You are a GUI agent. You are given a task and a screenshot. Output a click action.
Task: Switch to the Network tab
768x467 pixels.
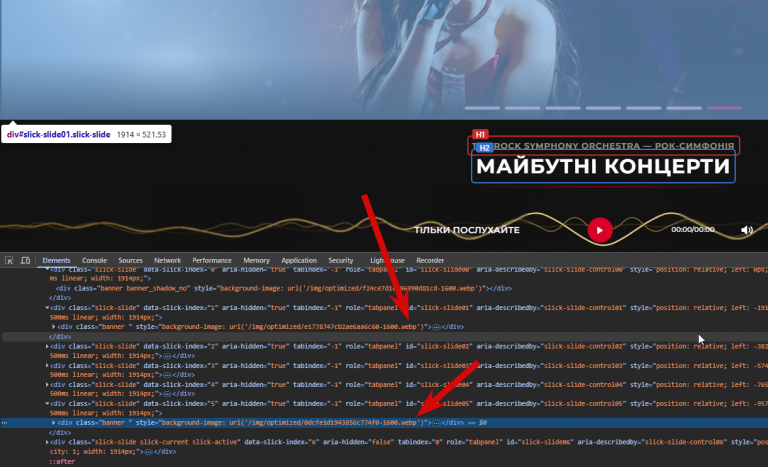168,260
